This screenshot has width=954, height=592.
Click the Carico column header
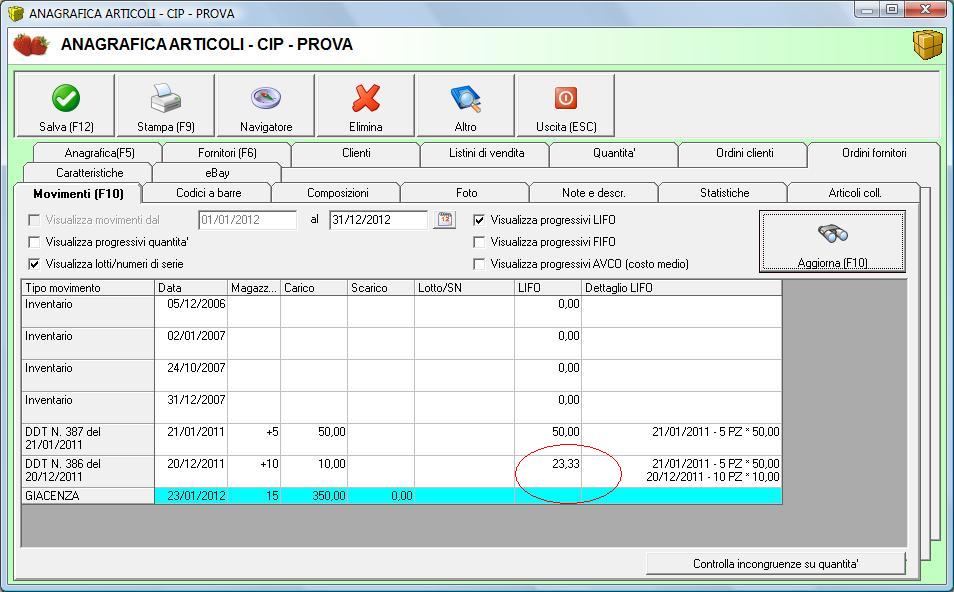tap(314, 288)
